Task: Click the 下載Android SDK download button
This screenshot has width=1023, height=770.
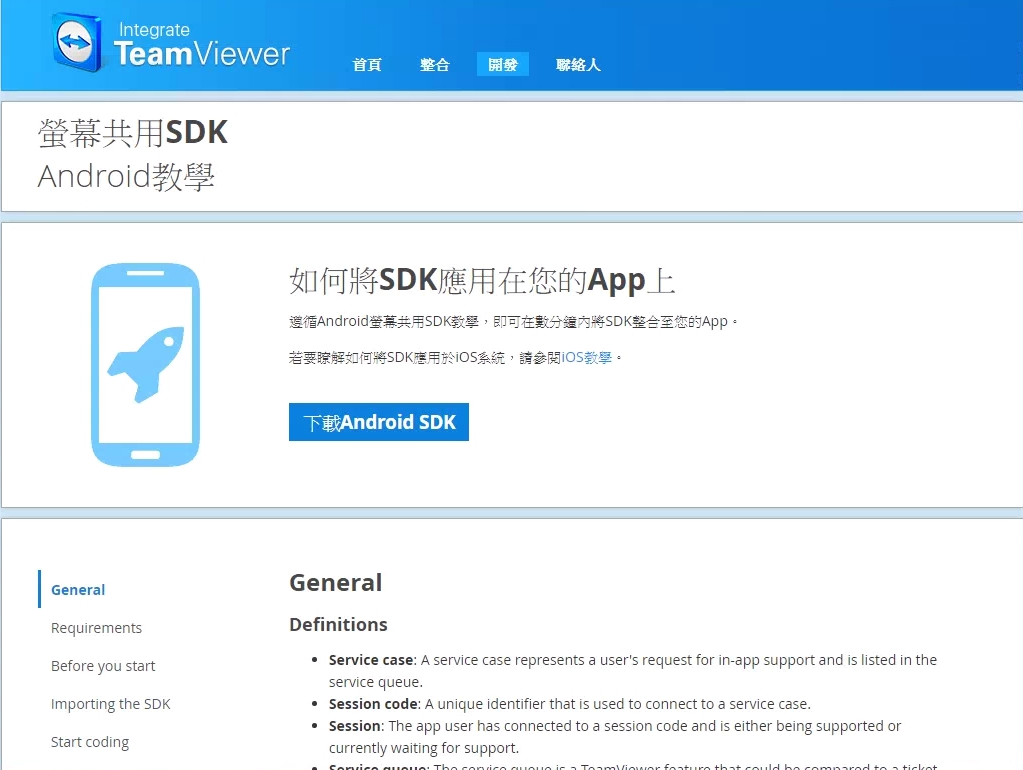Action: point(378,421)
